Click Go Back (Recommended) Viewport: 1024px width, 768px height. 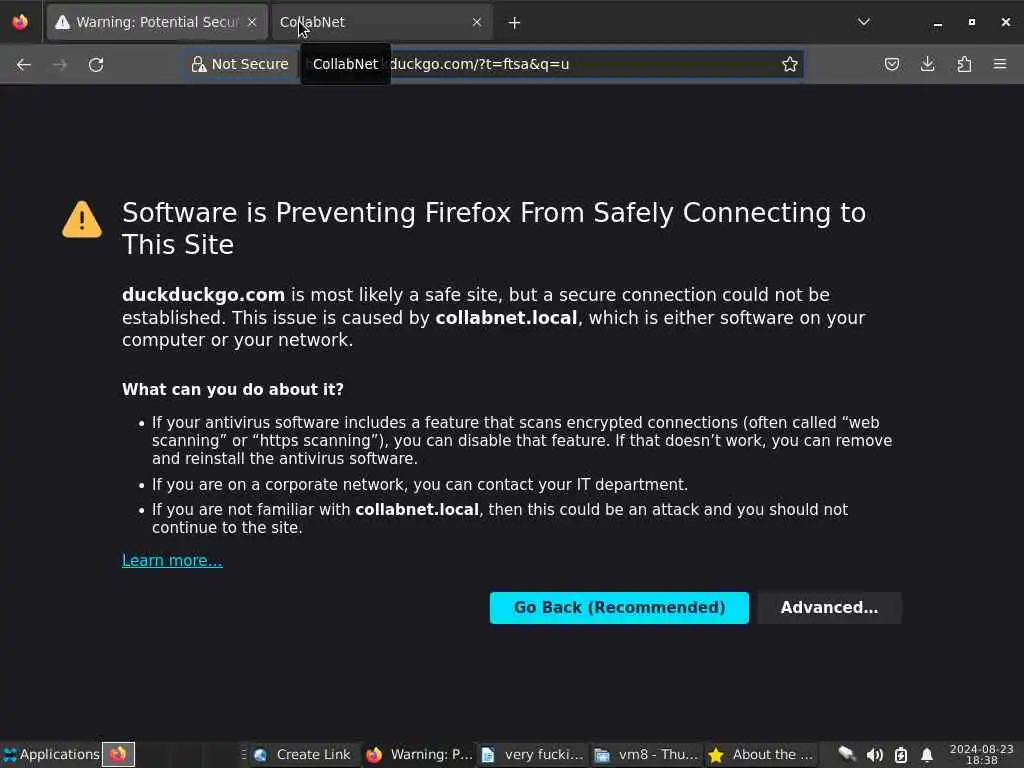tap(619, 607)
